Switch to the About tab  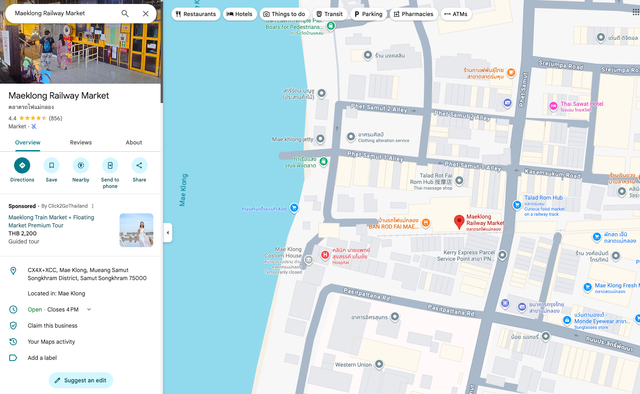tap(134, 142)
